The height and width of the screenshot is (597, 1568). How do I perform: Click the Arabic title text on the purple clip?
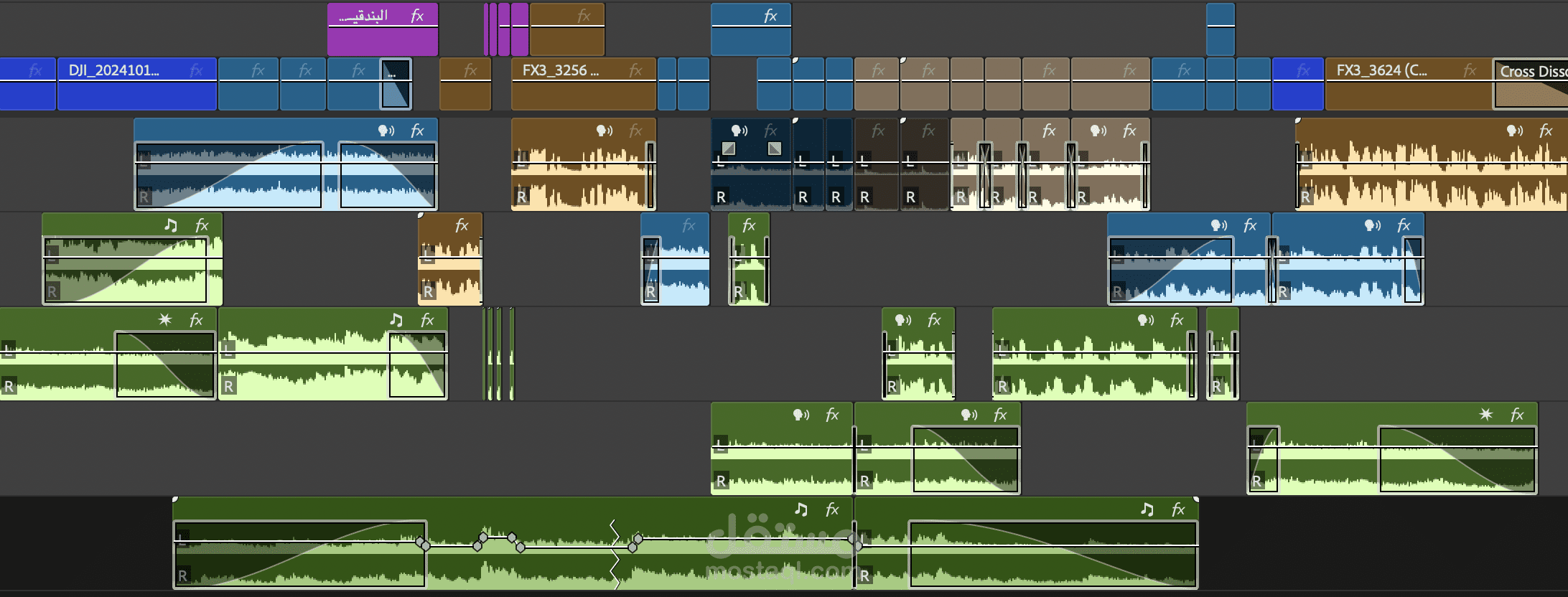(363, 15)
